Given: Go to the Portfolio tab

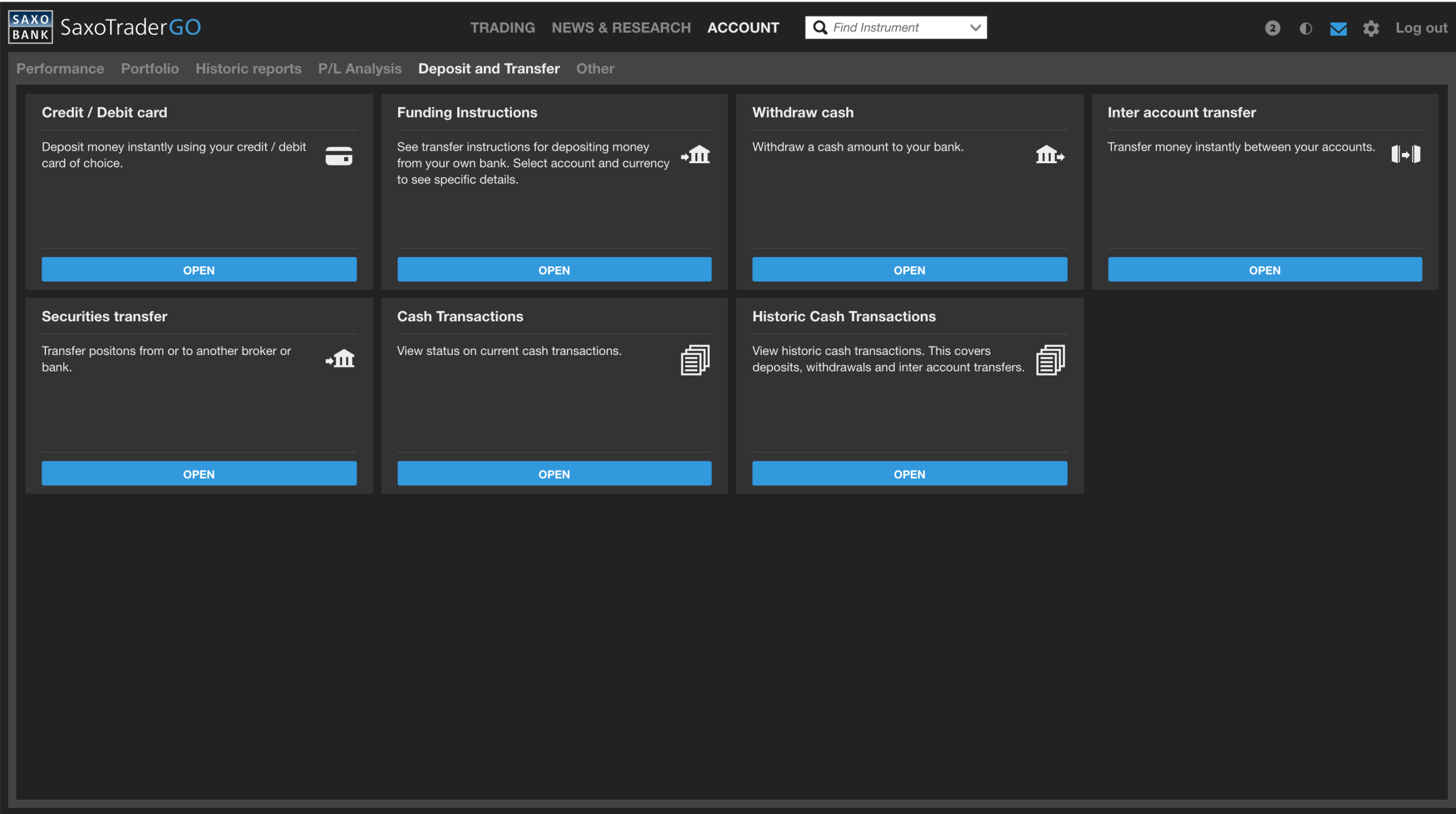Looking at the screenshot, I should click(x=150, y=69).
